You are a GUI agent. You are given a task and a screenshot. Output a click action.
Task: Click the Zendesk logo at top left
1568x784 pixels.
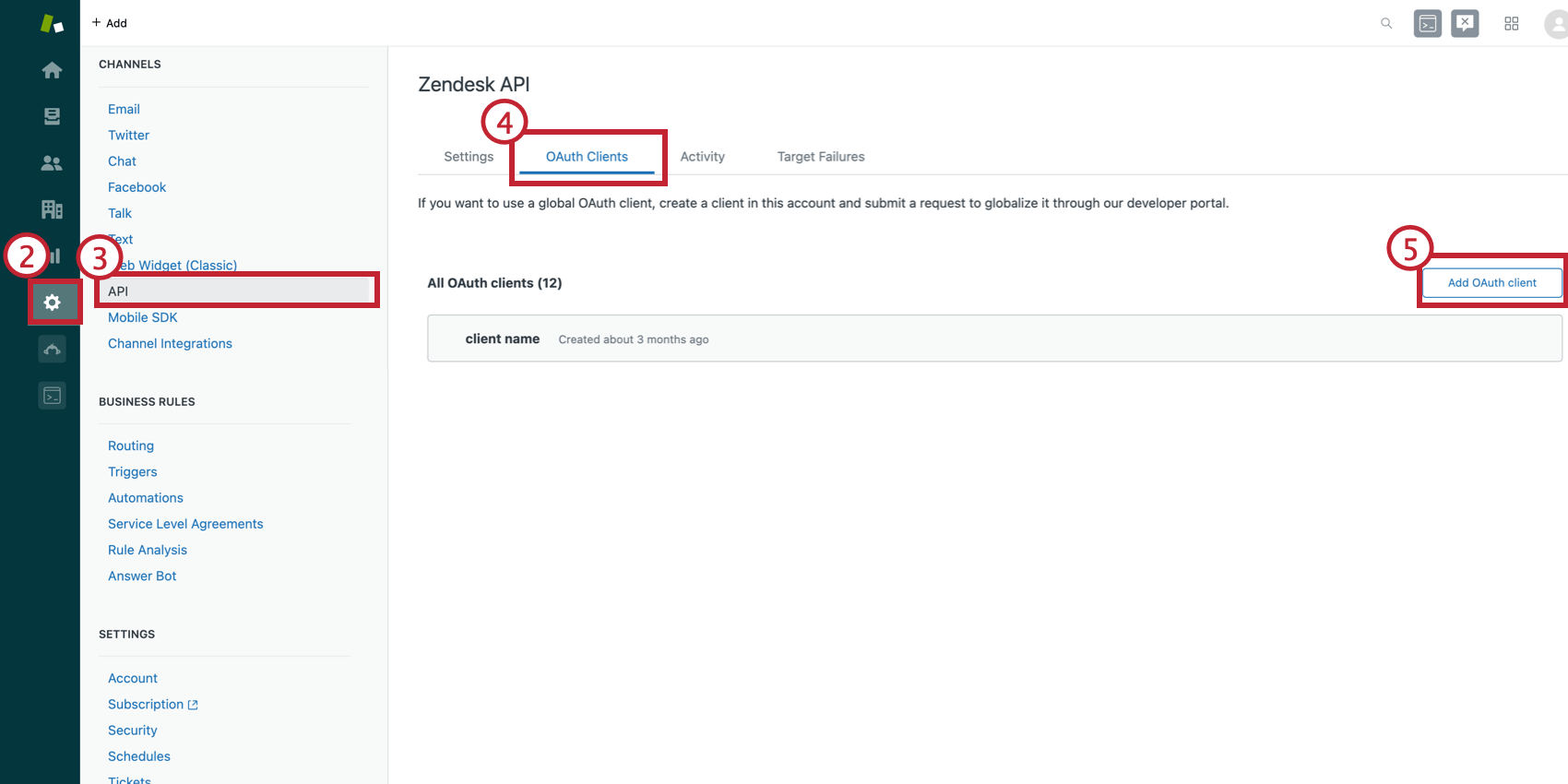click(51, 22)
